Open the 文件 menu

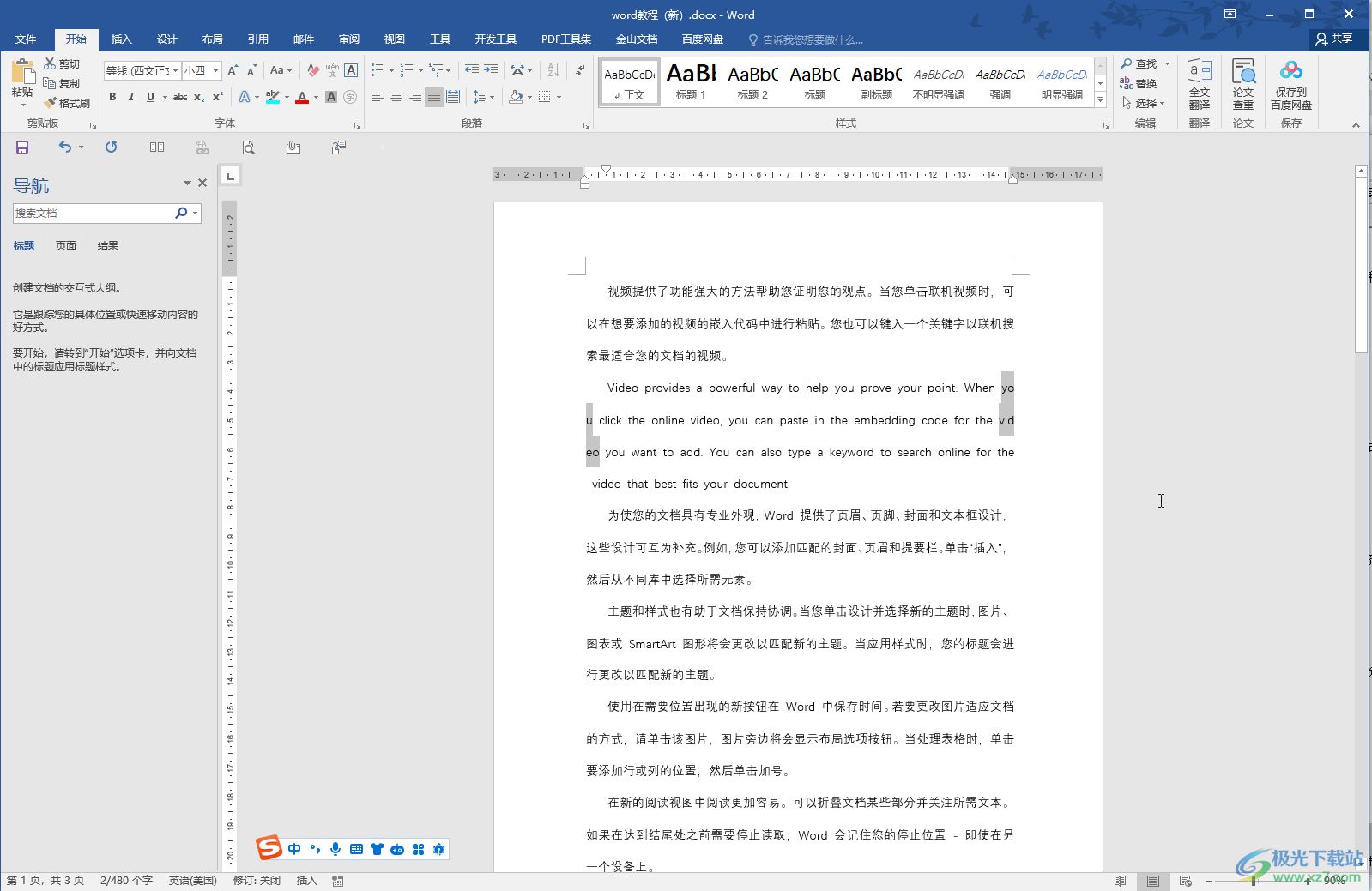[26, 39]
